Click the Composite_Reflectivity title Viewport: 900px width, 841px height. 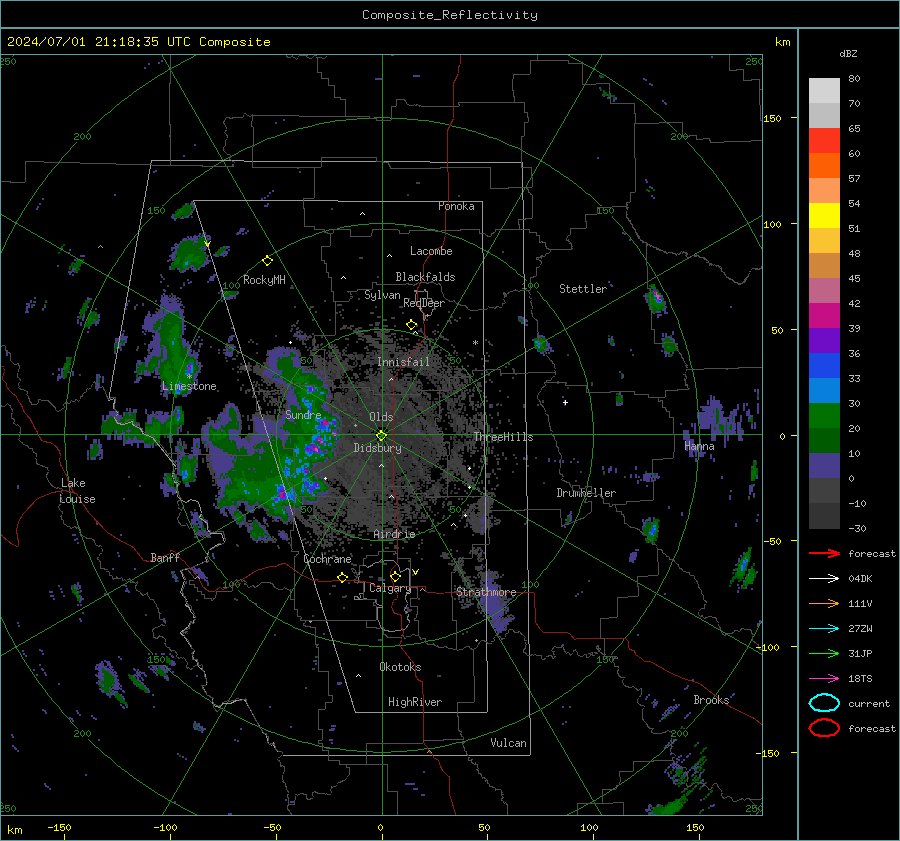pyautogui.click(x=450, y=15)
